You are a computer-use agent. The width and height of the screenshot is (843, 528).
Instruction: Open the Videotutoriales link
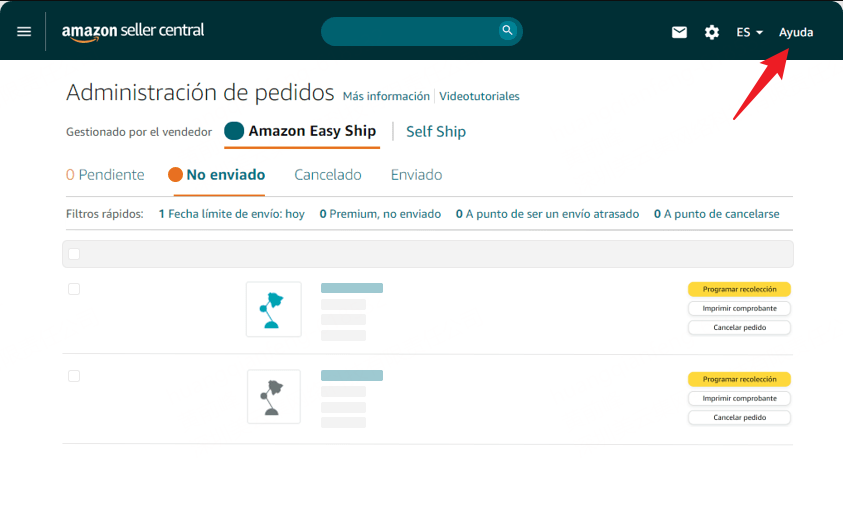click(479, 96)
